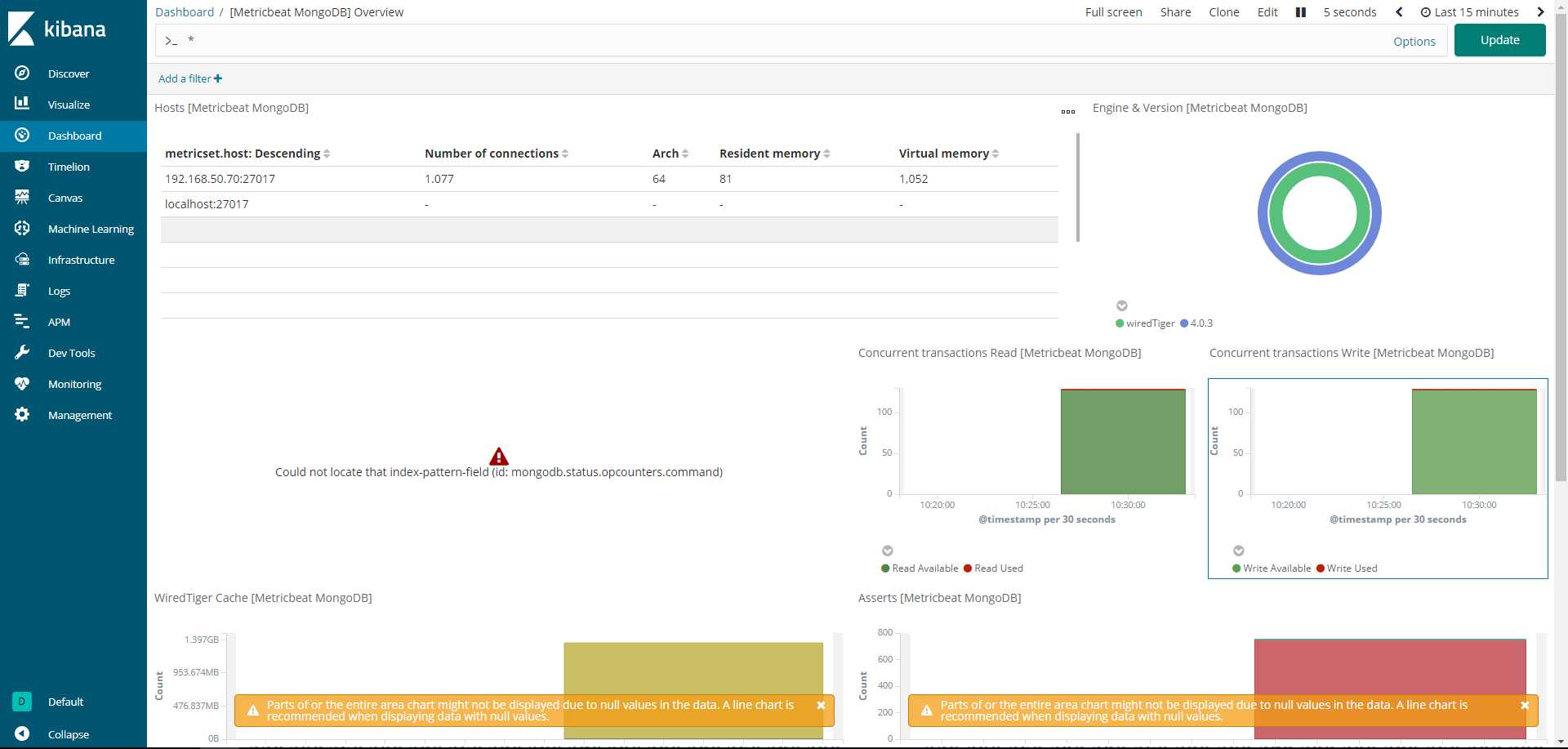1568x749 pixels.
Task: Open Infrastructure icon in sidebar
Action: [22, 259]
